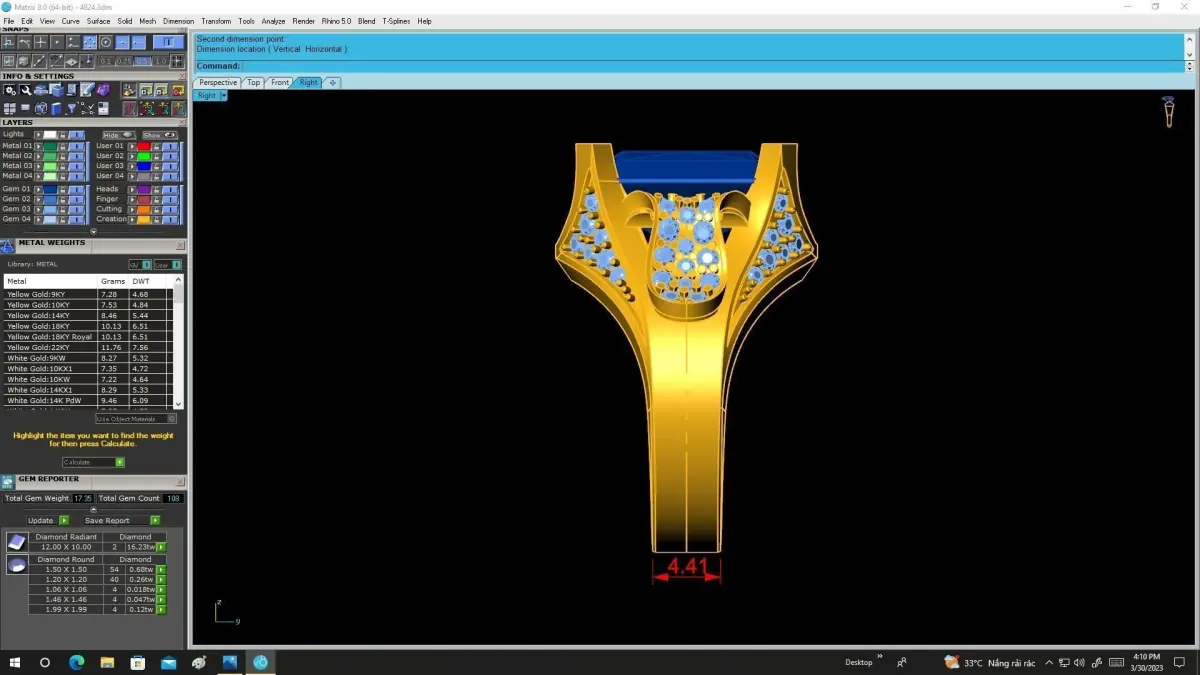Open the Surface menu
The image size is (1200, 675).
[x=98, y=21]
